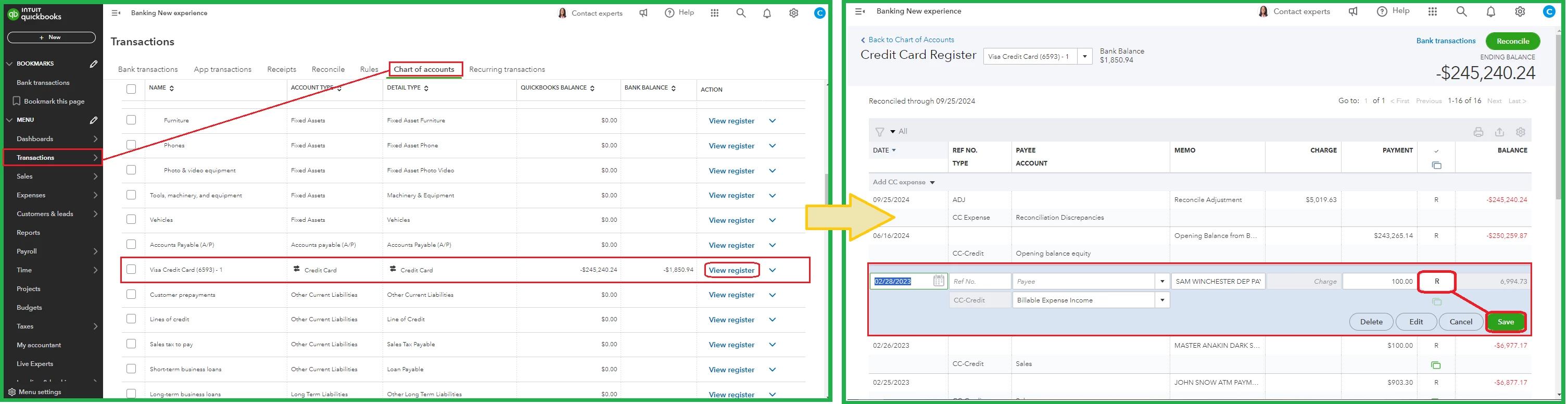The image size is (1568, 404).
Task: Switch to the App transactions tab
Action: (x=223, y=69)
